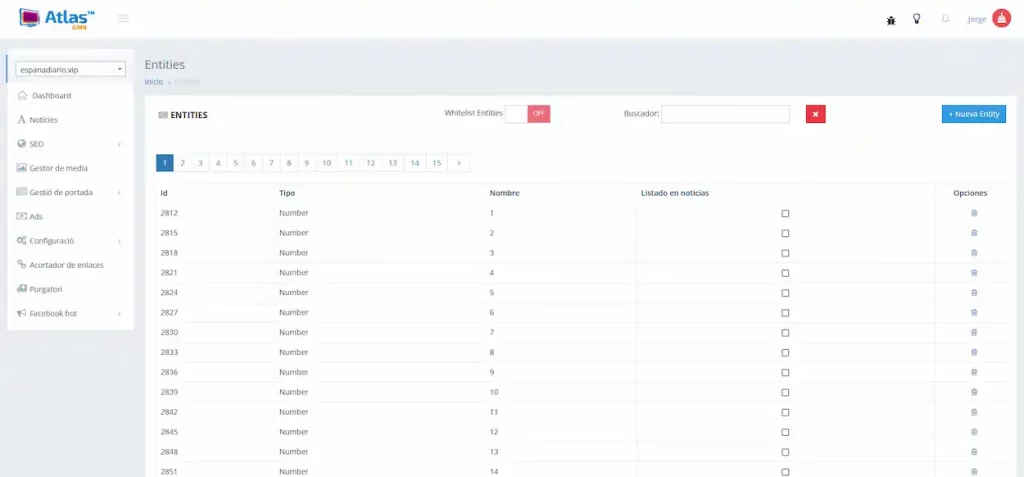Check Listado en noticias for entity 2839
Screen dimensions: 1024x477
tap(785, 392)
